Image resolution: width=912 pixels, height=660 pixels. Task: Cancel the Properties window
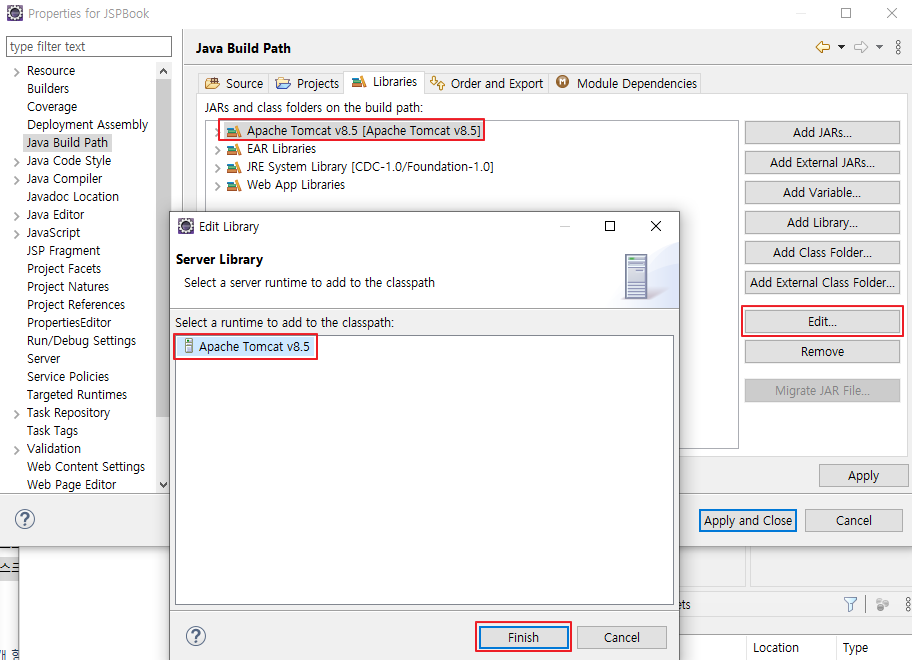point(853,520)
